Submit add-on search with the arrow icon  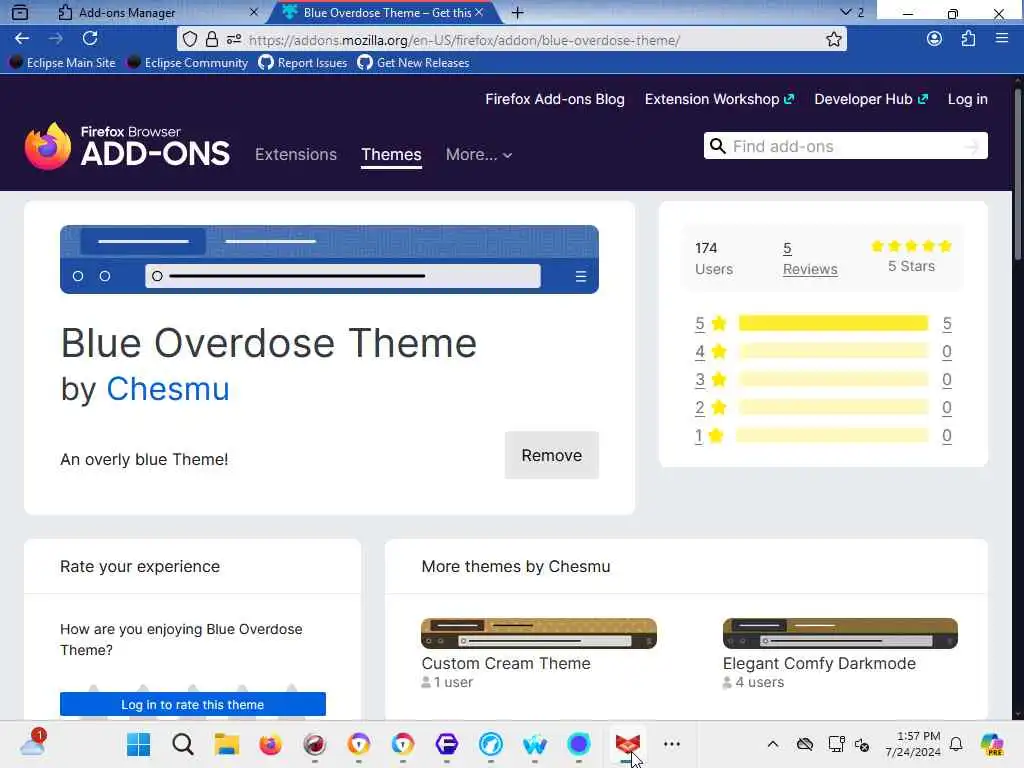pos(971,146)
